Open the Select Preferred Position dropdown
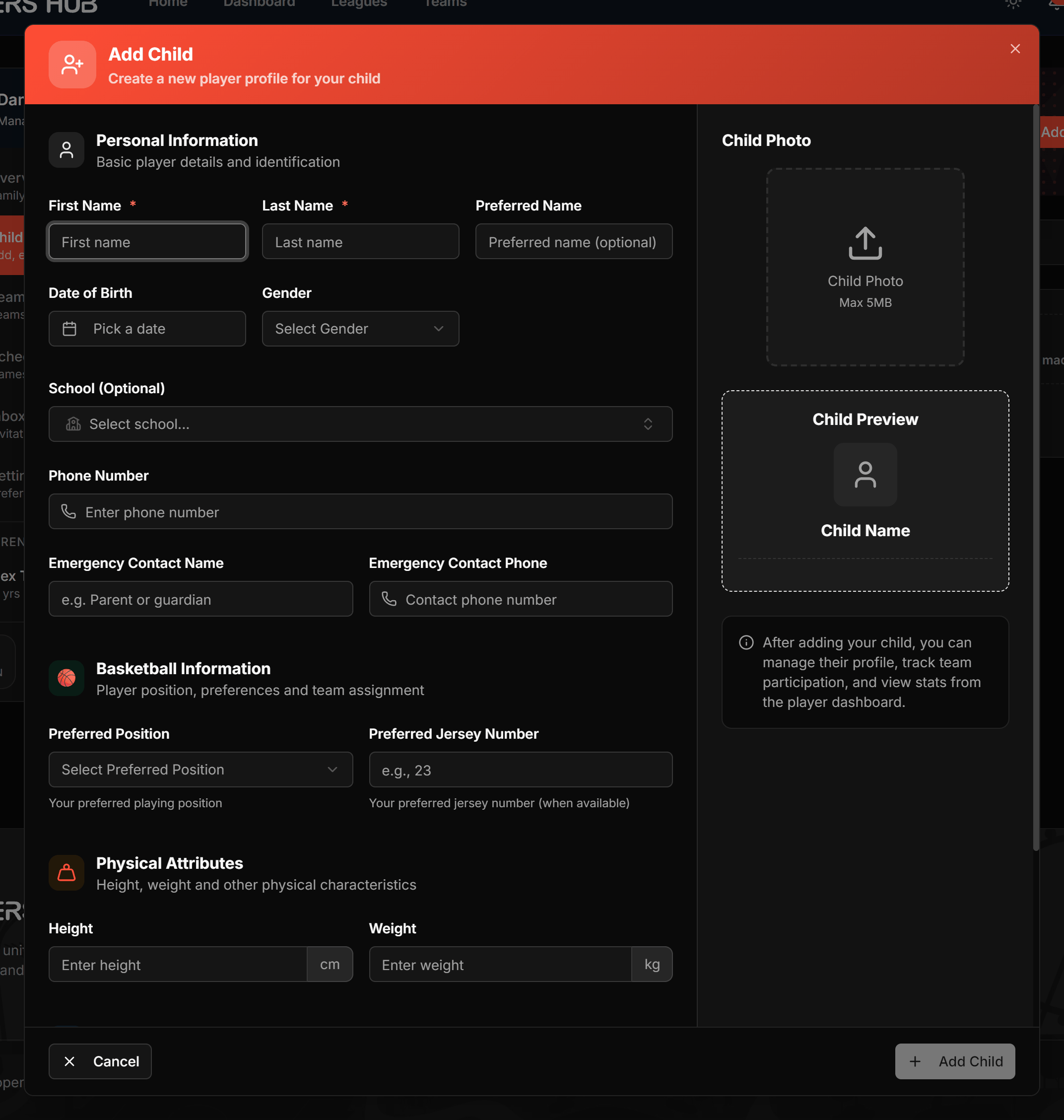The height and width of the screenshot is (1120, 1064). point(201,770)
